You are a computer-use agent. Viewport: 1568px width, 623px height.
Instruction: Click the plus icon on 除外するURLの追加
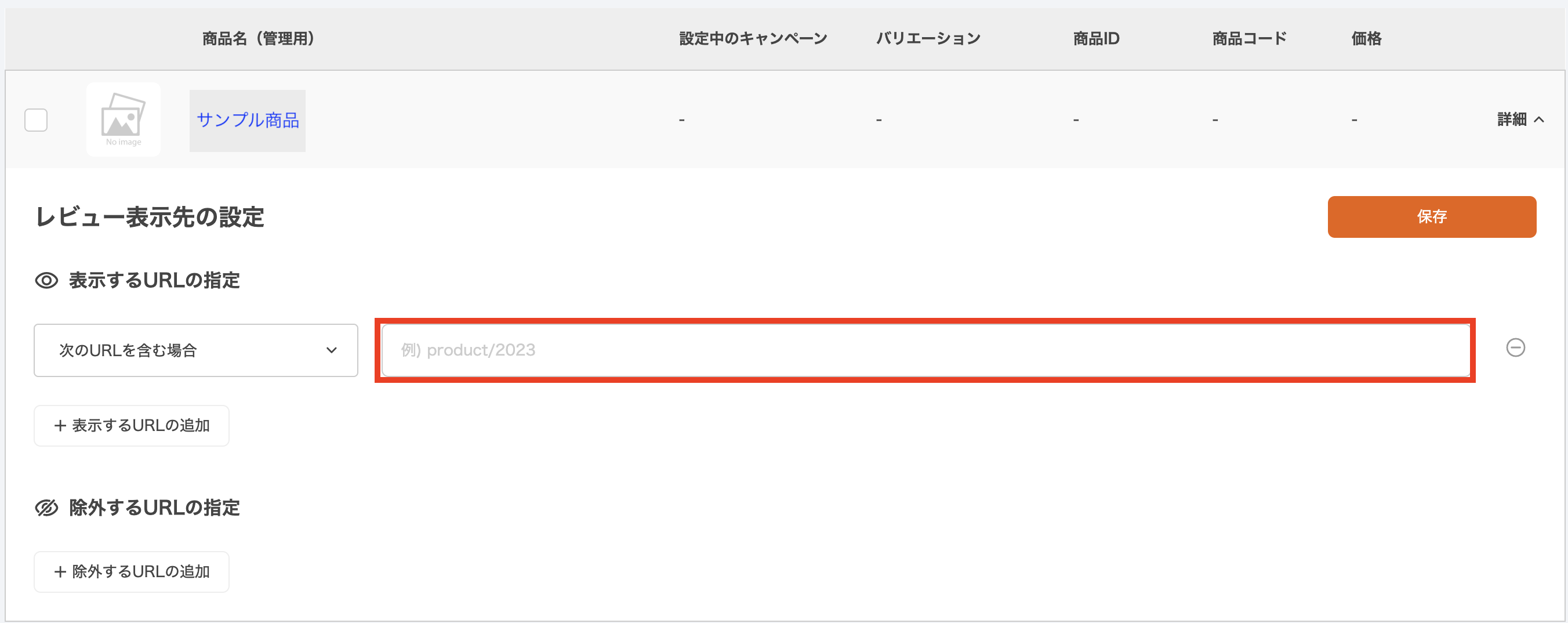coord(60,571)
